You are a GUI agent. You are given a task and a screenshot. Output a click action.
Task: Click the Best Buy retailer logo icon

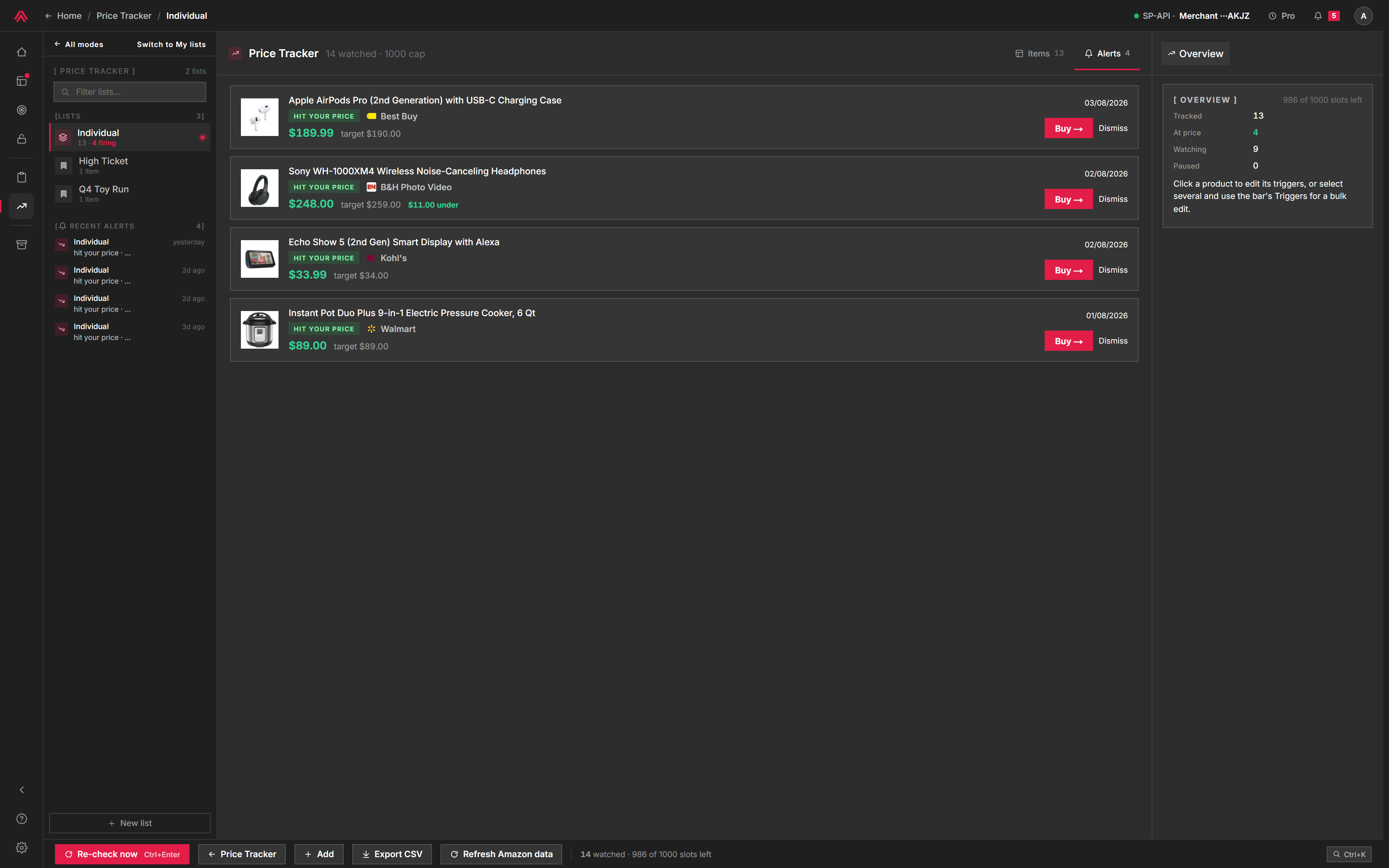(x=371, y=116)
